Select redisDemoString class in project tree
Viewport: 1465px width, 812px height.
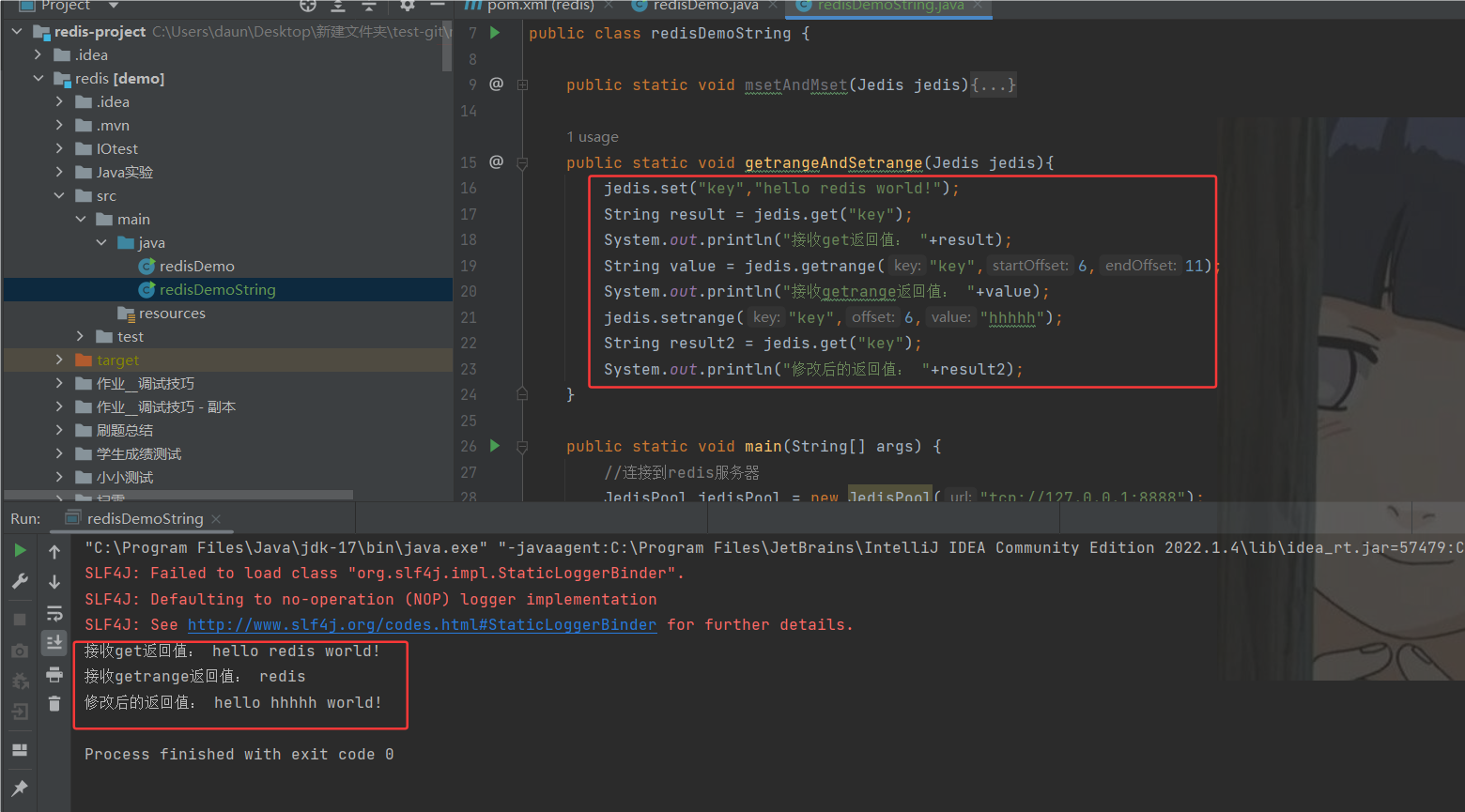pos(218,289)
